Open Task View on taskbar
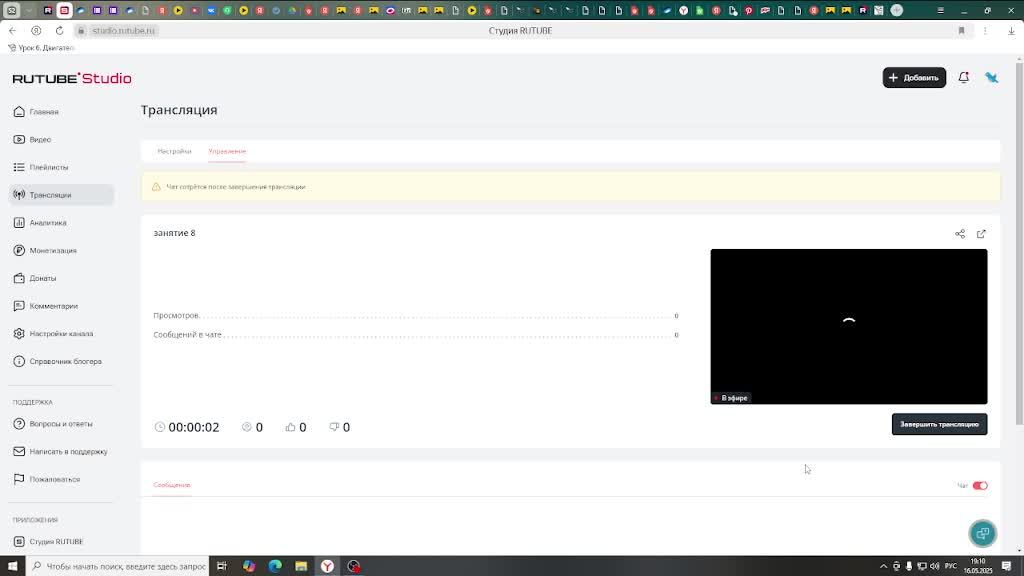This screenshot has height=576, width=1024. (222, 566)
